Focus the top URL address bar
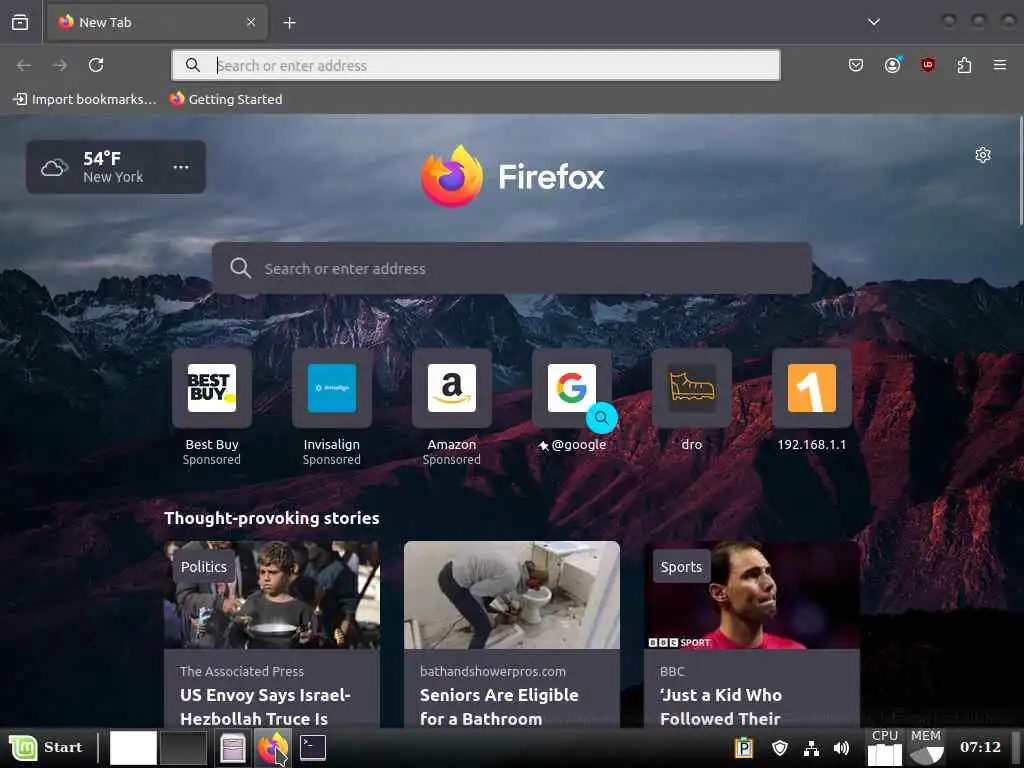Viewport: 1024px width, 768px height. 475,65
